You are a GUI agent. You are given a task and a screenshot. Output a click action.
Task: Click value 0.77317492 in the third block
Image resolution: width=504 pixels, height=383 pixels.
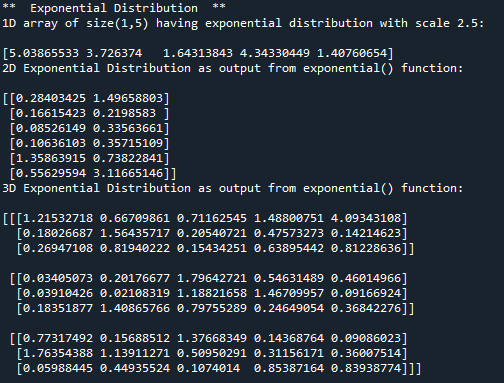pos(58,338)
